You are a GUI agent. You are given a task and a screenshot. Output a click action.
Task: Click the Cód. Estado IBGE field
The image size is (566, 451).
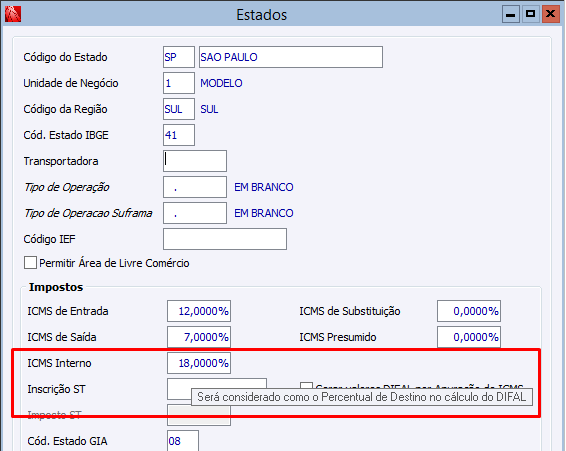tap(179, 135)
